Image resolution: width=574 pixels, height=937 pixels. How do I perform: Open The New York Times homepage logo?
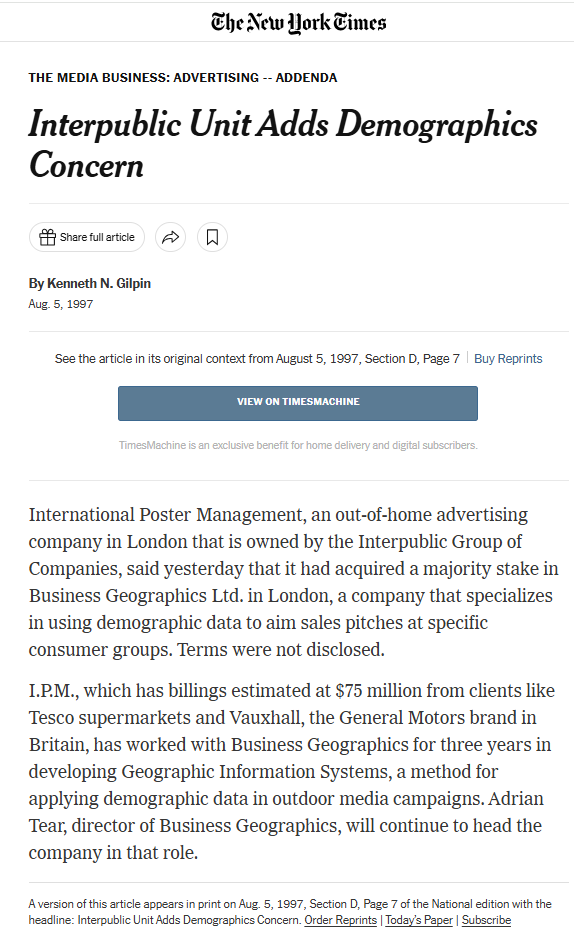pyautogui.click(x=298, y=23)
